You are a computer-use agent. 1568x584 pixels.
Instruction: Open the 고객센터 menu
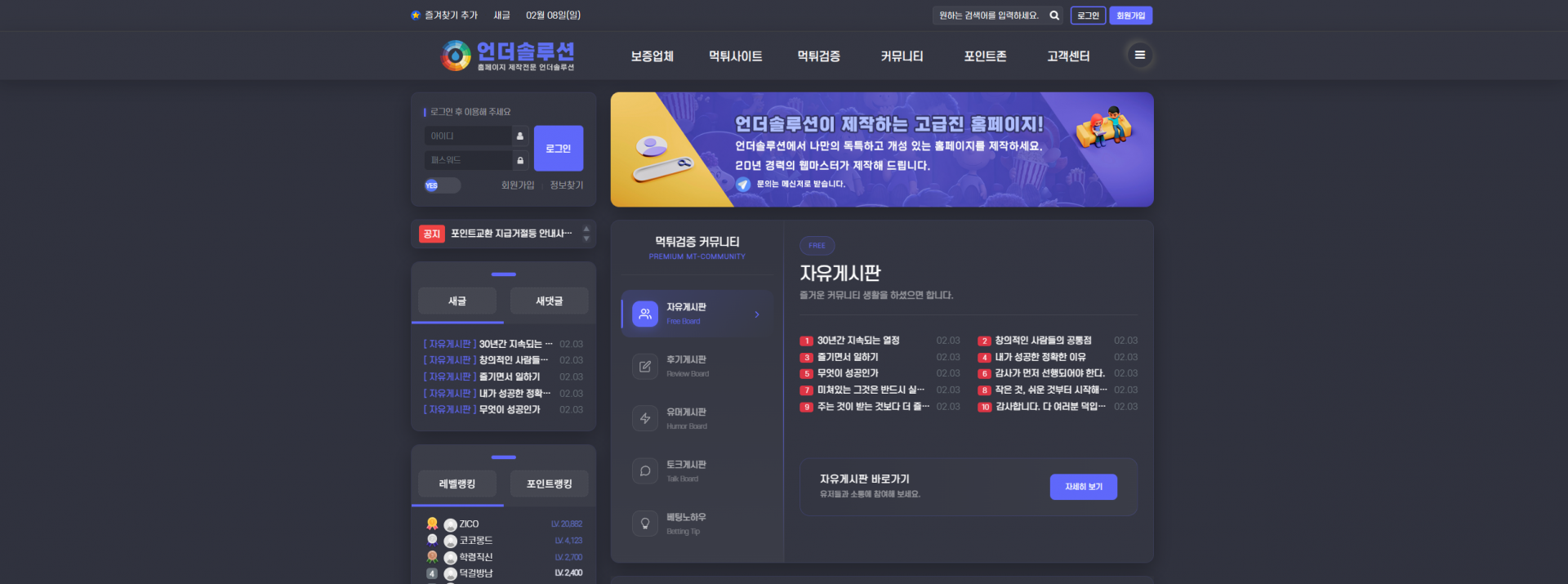point(1068,56)
